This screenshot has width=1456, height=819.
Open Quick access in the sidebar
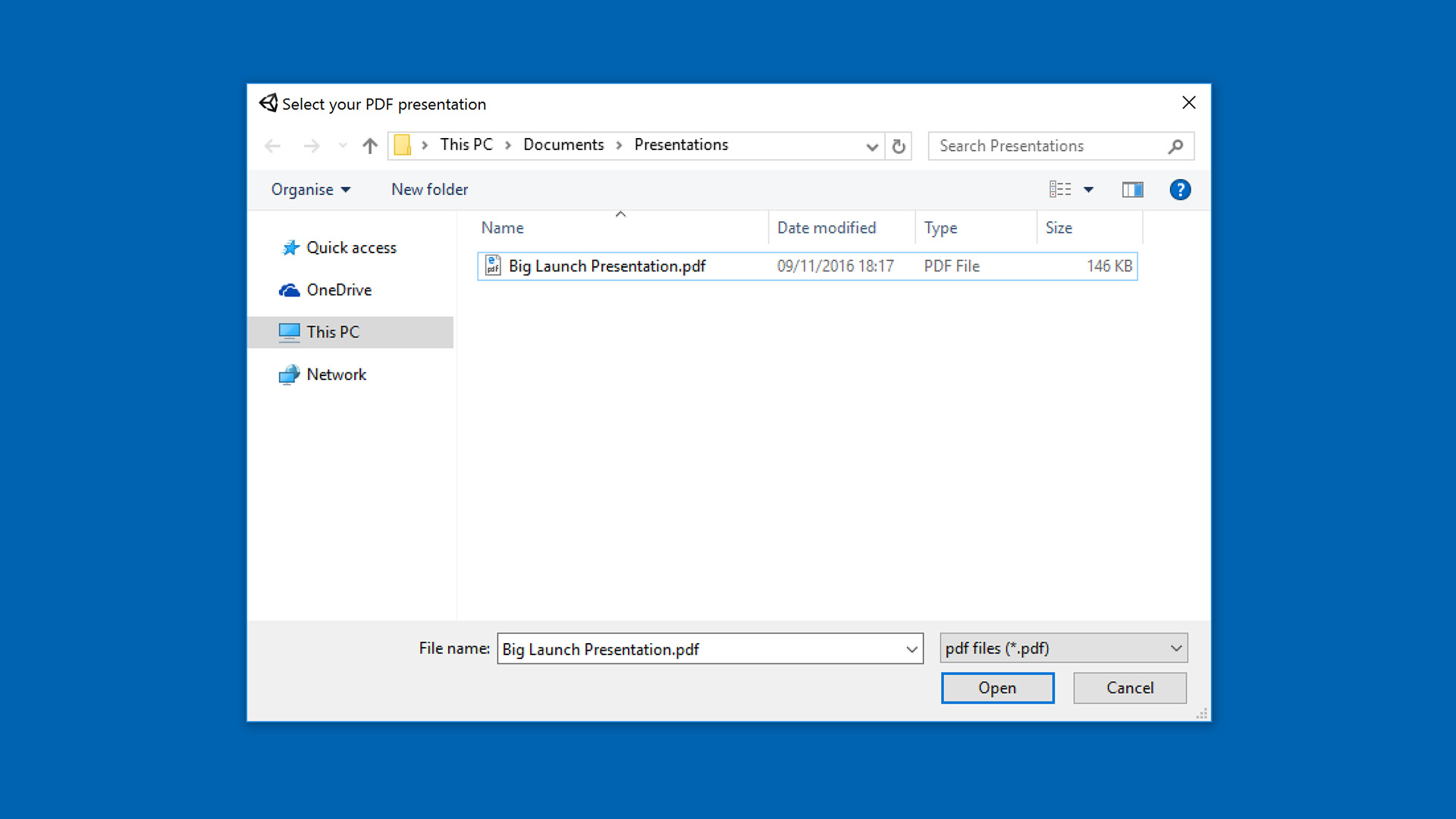[352, 247]
